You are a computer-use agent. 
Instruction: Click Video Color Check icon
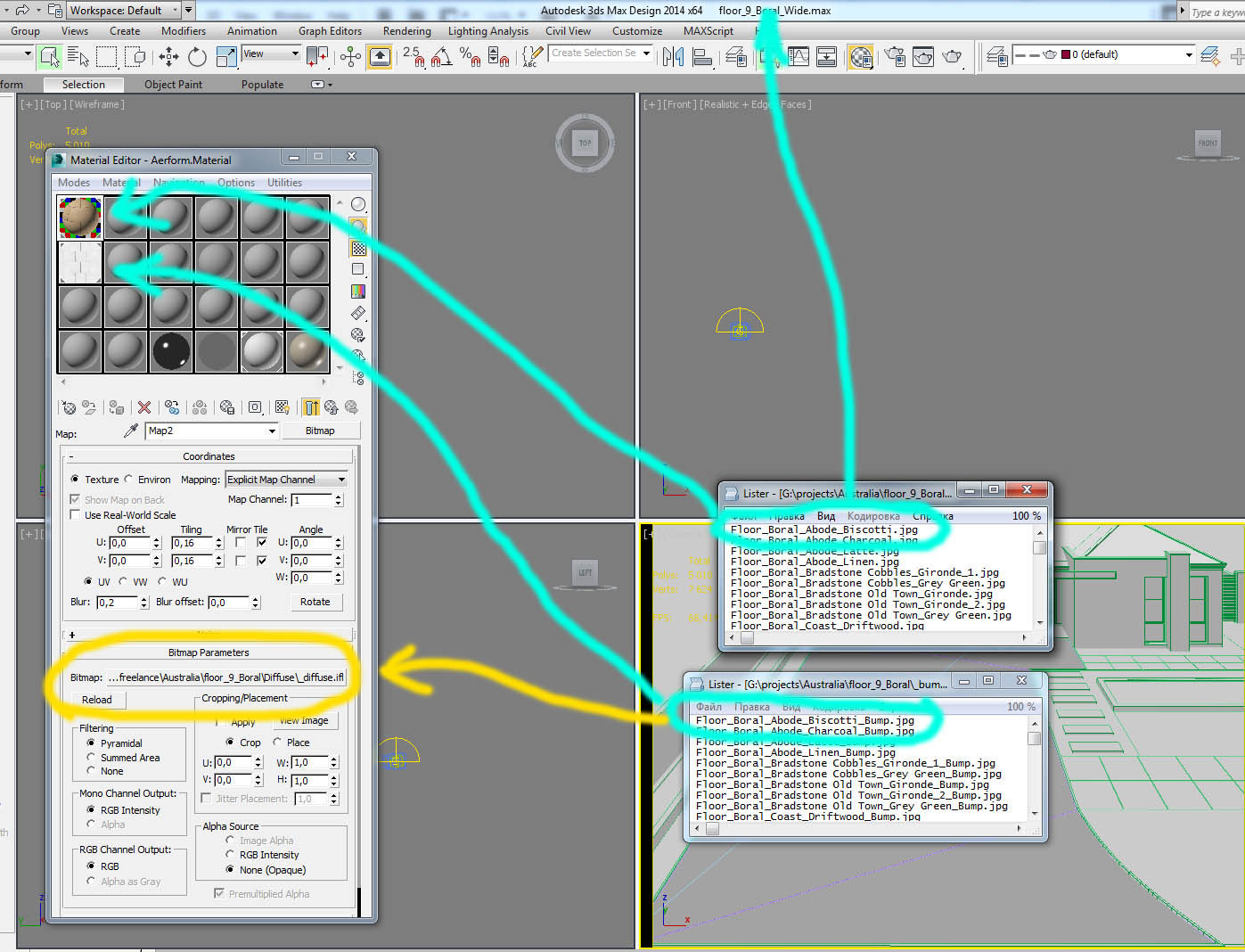(358, 291)
